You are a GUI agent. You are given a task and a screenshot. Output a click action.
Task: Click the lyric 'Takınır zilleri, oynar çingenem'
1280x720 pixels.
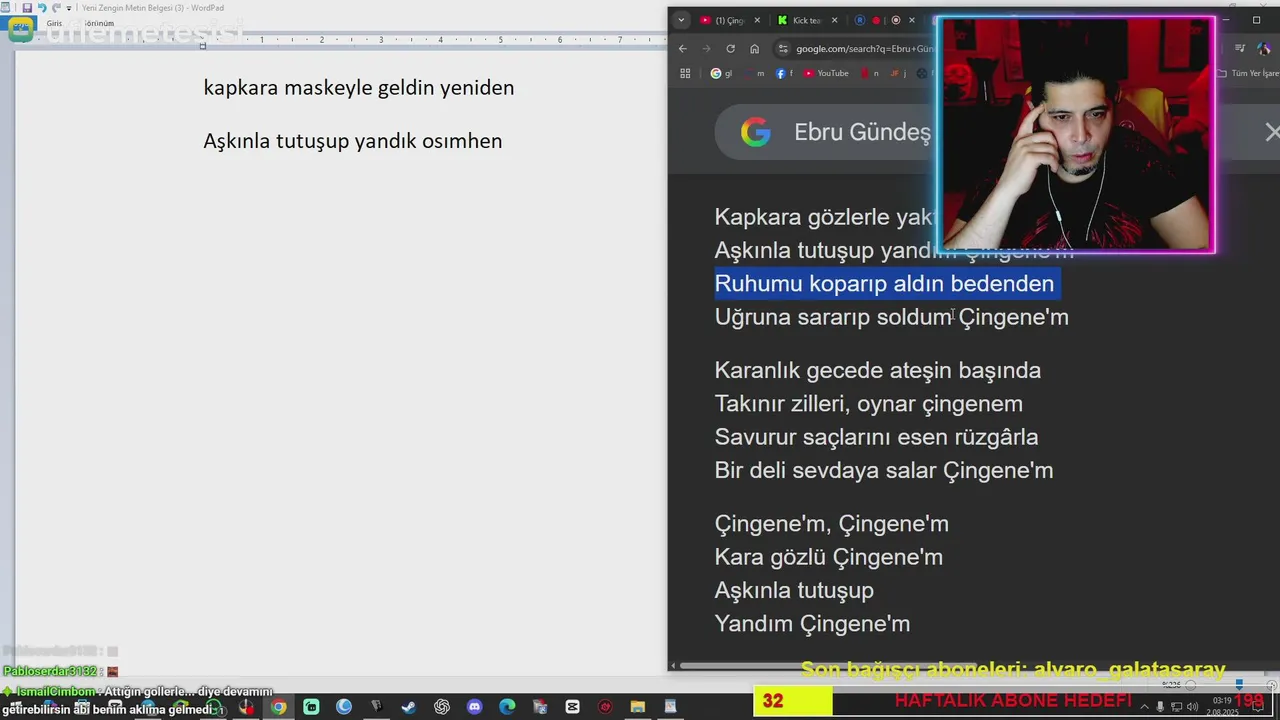click(868, 404)
